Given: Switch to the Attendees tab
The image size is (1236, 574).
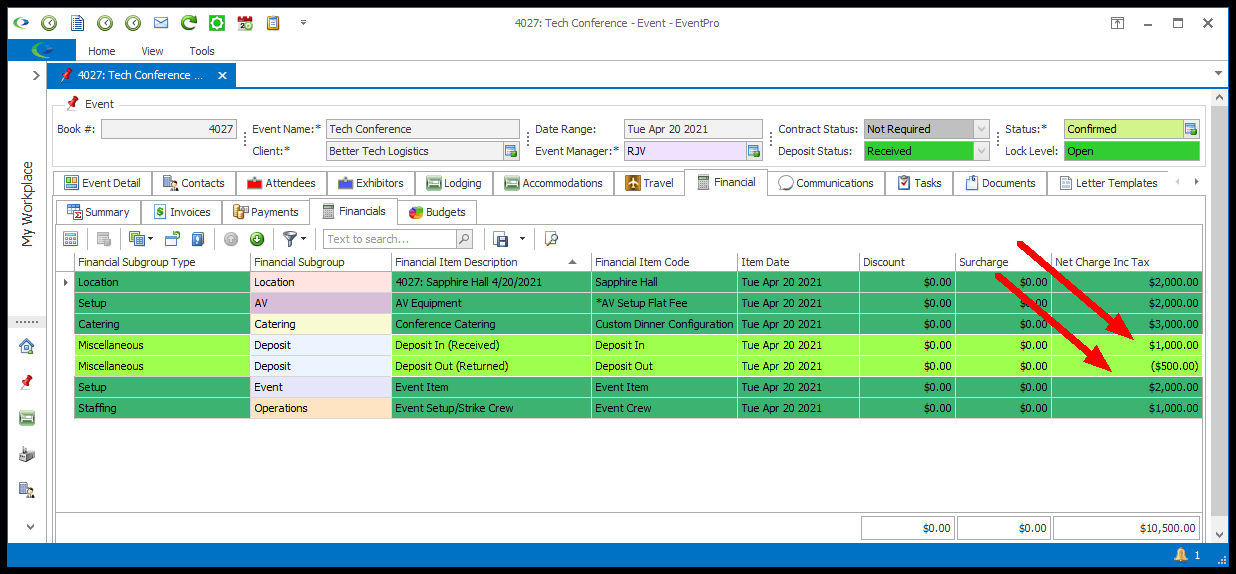Looking at the screenshot, I should point(281,183).
